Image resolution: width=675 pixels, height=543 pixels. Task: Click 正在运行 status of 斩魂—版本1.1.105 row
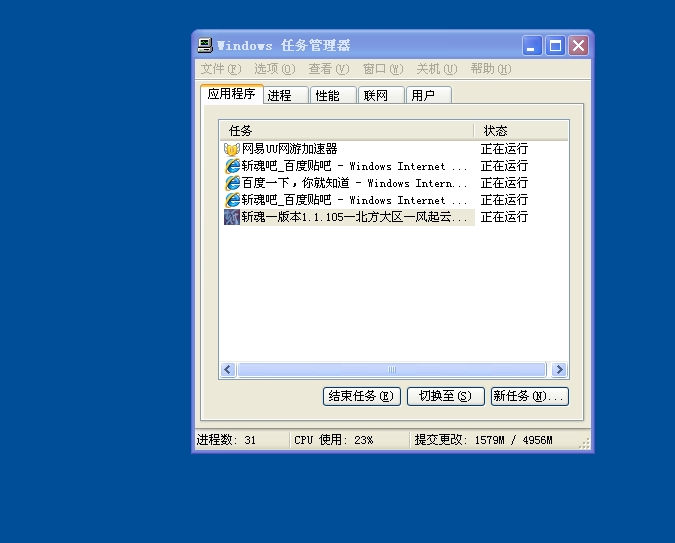tap(504, 217)
